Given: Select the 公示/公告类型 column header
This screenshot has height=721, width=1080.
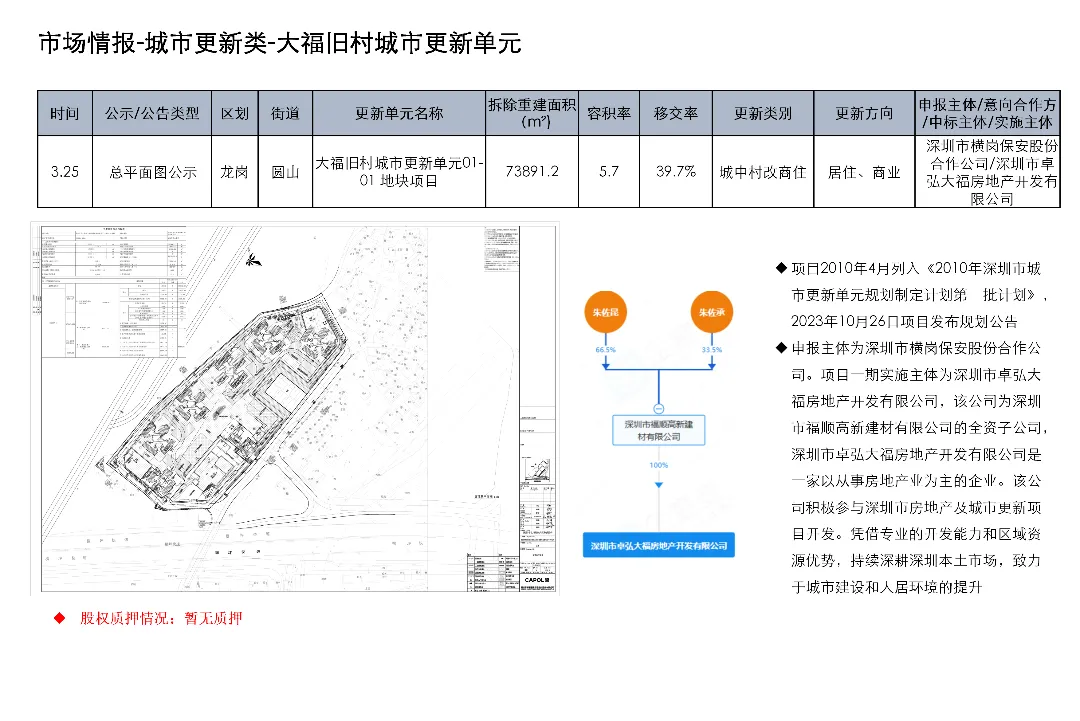Looking at the screenshot, I should point(152,113).
